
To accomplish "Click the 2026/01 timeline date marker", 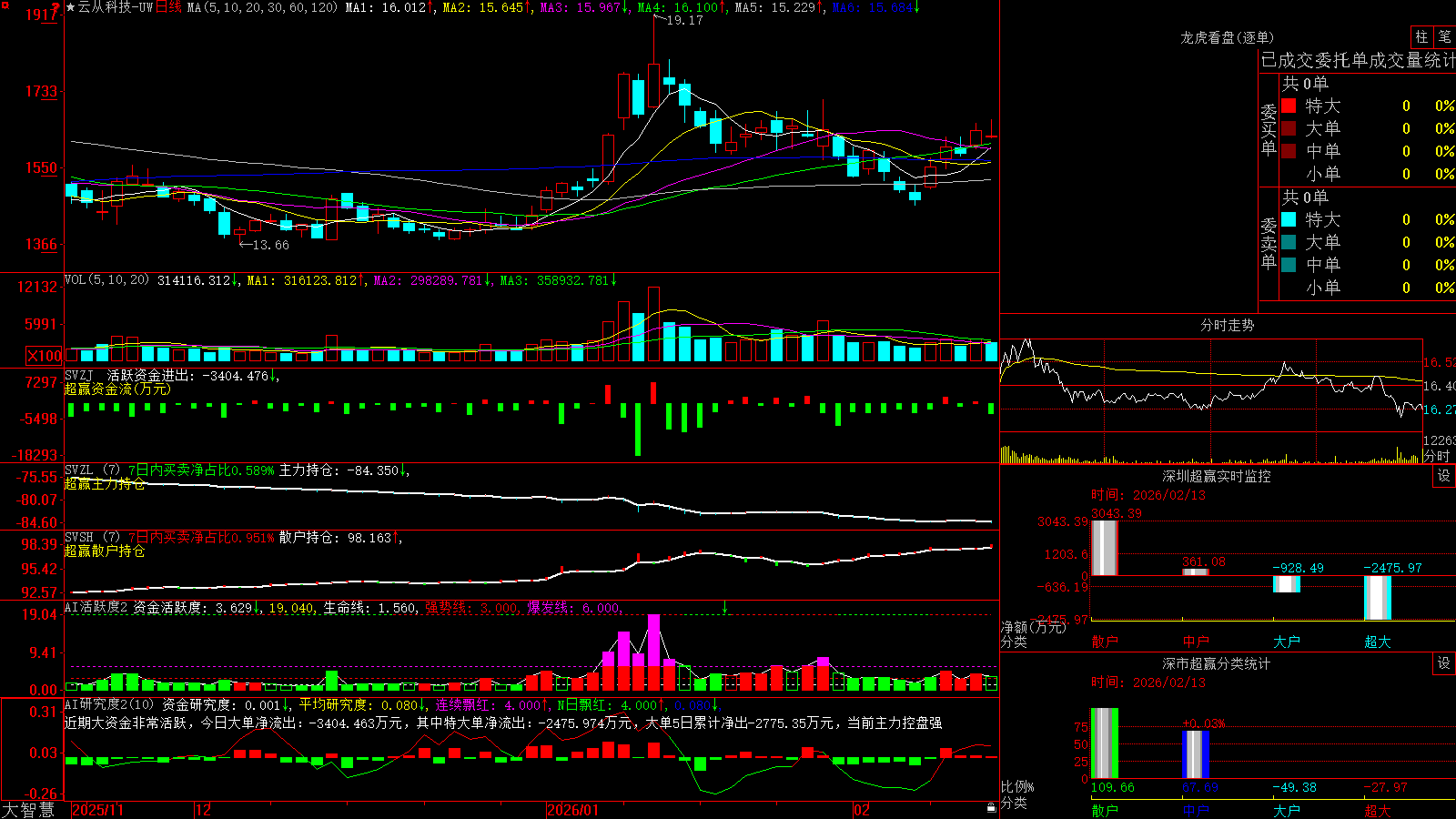I will point(573,810).
